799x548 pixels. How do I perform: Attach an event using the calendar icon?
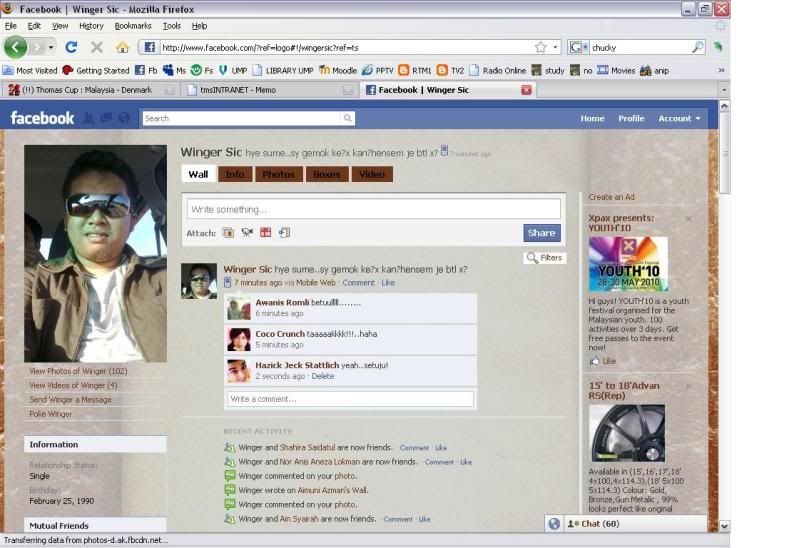click(x=265, y=233)
